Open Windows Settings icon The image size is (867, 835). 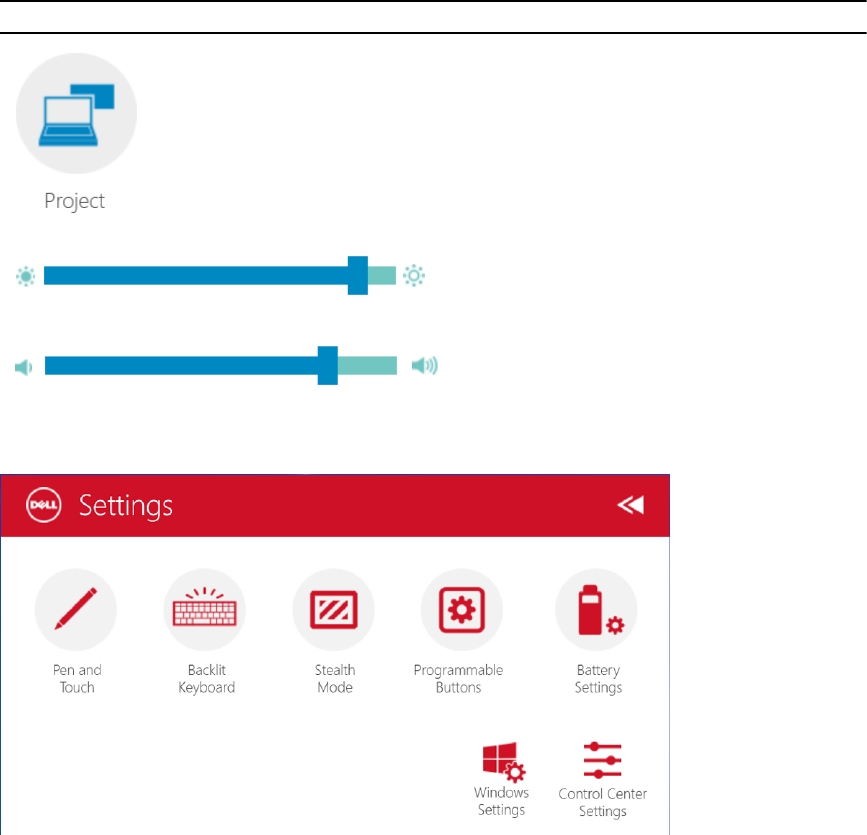(504, 762)
